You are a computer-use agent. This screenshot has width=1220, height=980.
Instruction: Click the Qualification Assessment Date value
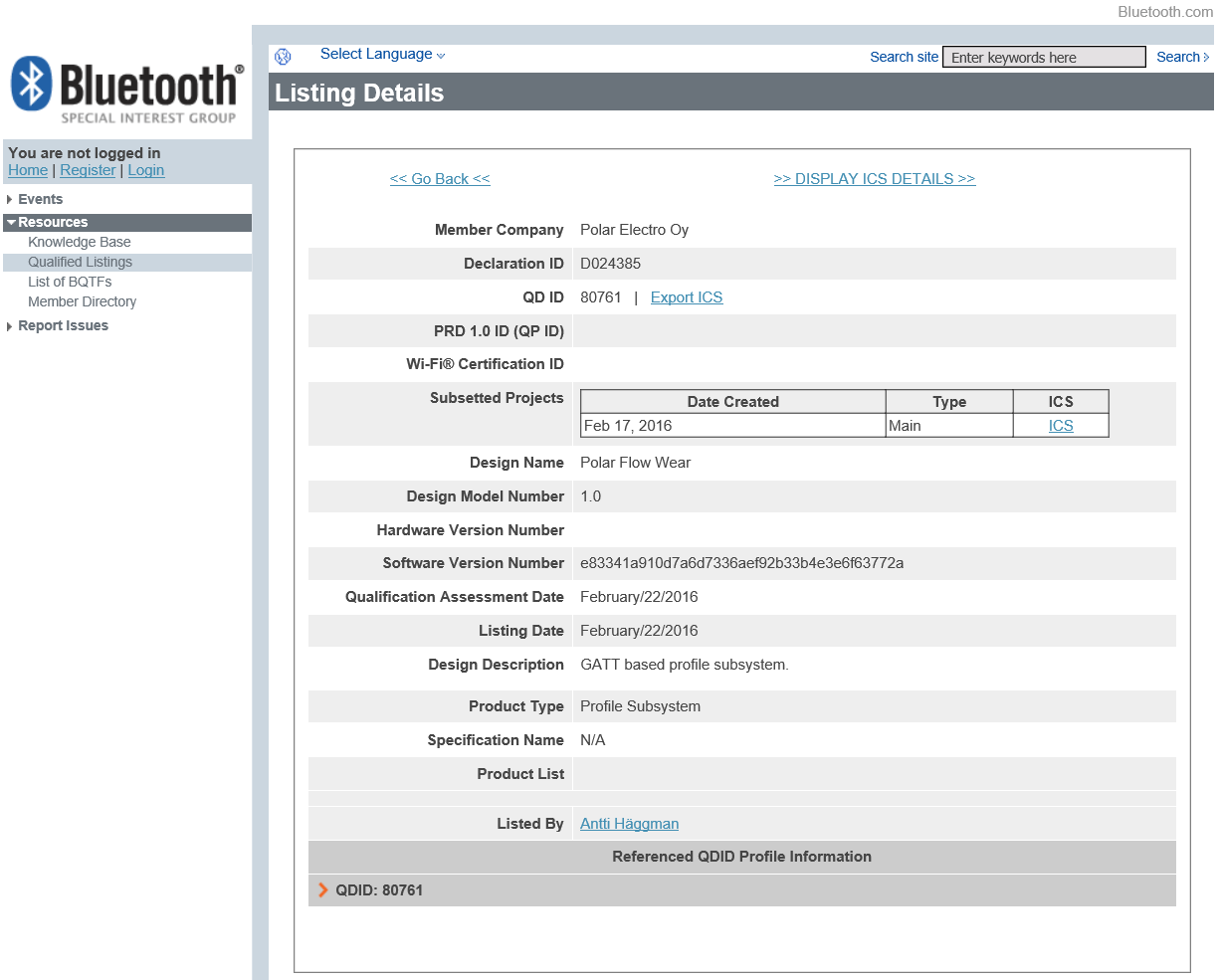(640, 597)
